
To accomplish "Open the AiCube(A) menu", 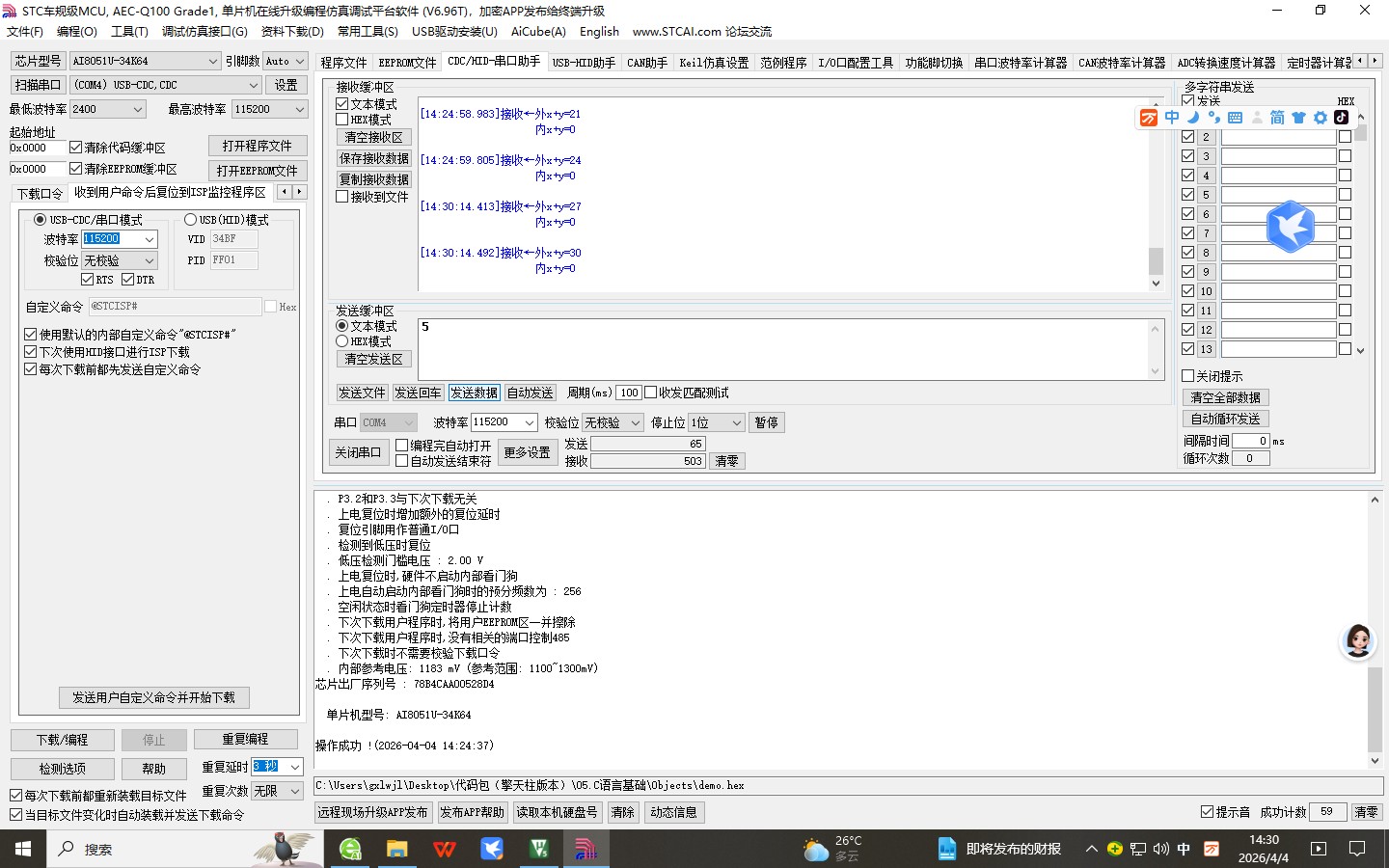I will [x=538, y=32].
